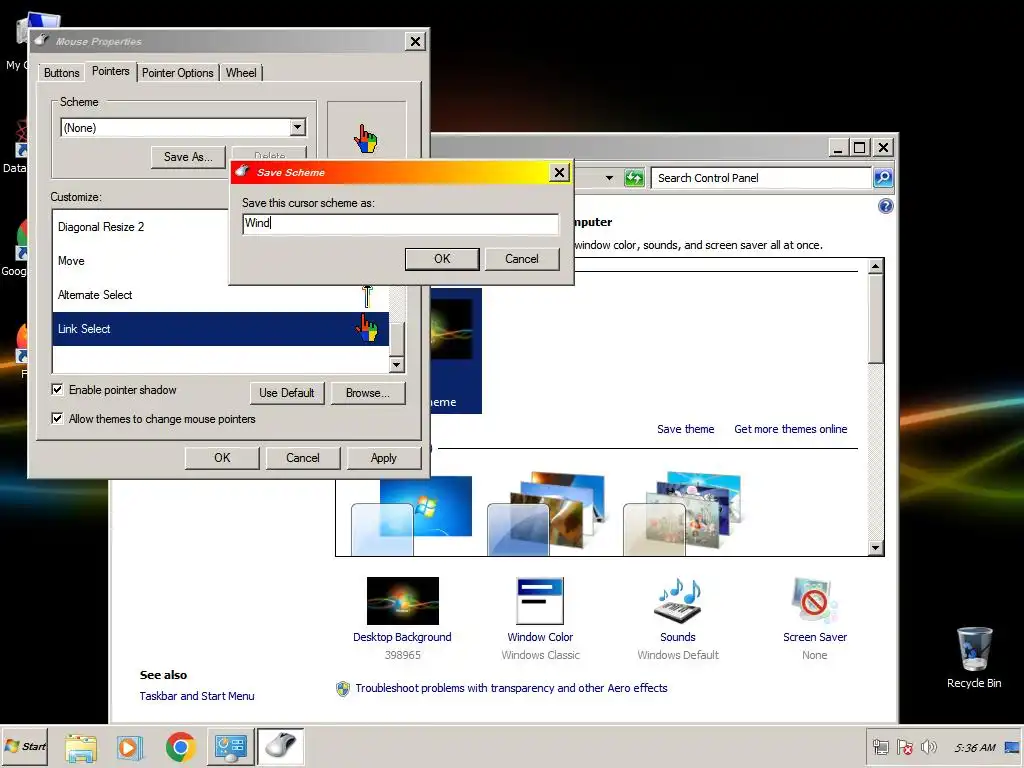Open Windows Media Player from taskbar

(x=129, y=747)
